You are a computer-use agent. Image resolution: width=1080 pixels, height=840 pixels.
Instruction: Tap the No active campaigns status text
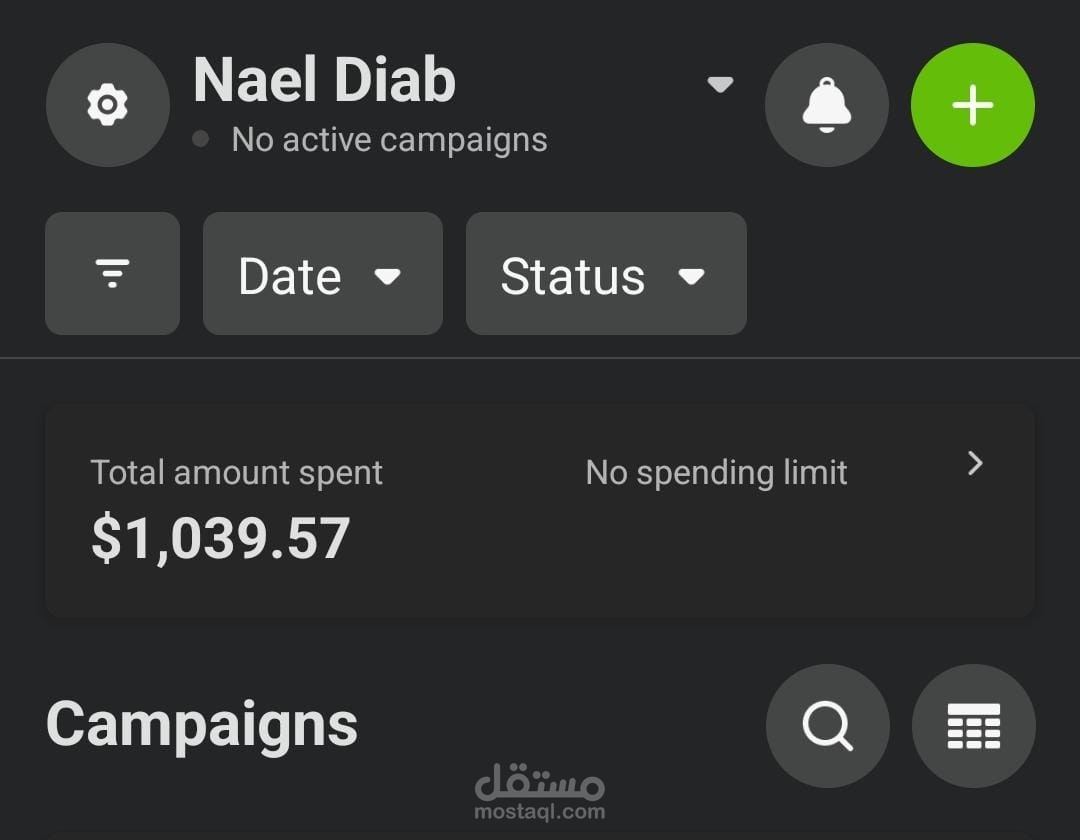click(389, 139)
